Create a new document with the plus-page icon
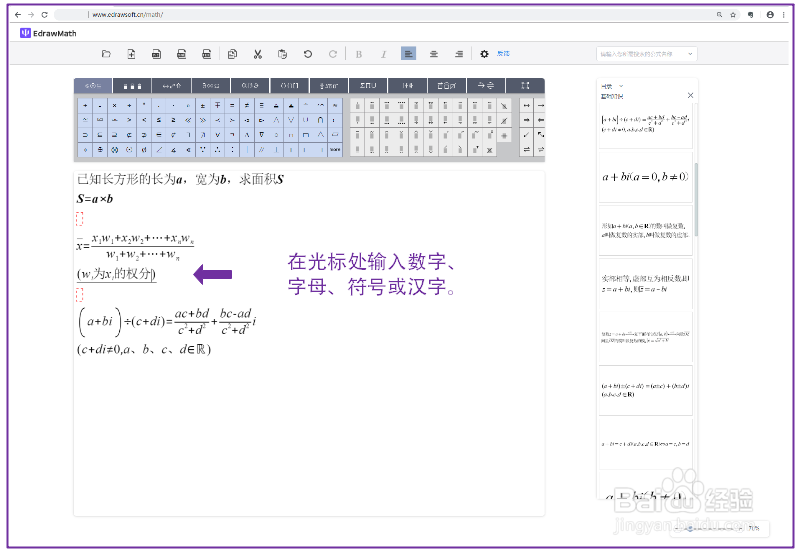This screenshot has width=800, height=553. click(131, 54)
